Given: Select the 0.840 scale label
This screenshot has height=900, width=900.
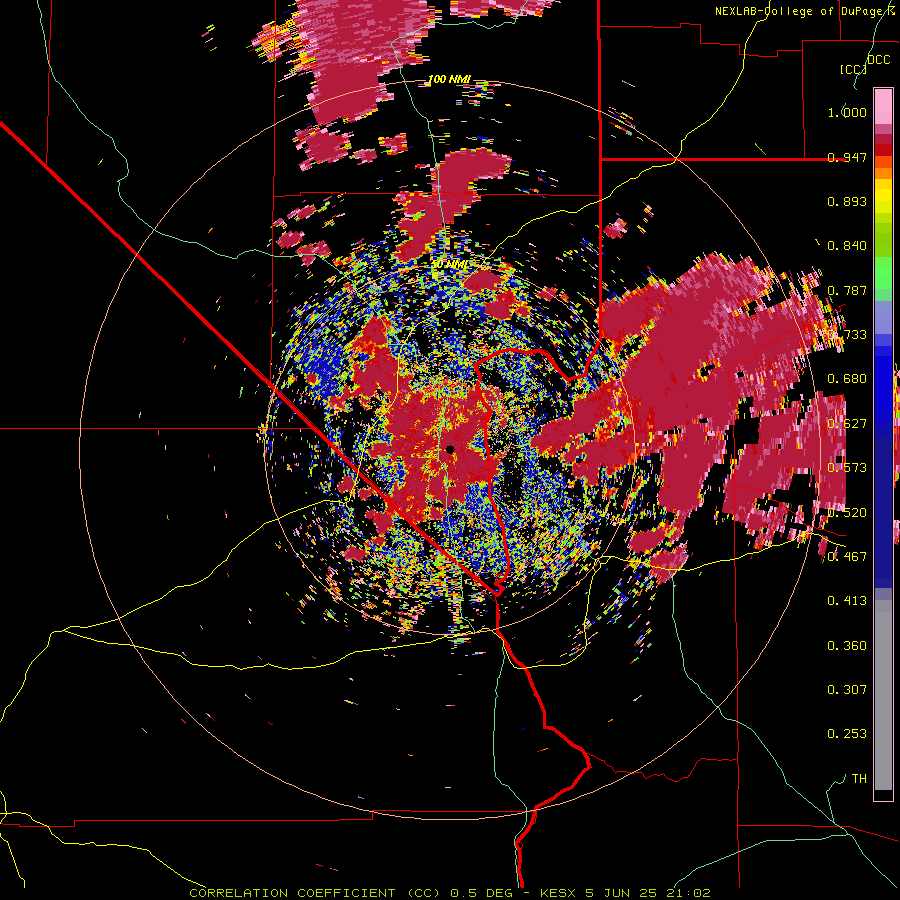Looking at the screenshot, I should pos(847,246).
